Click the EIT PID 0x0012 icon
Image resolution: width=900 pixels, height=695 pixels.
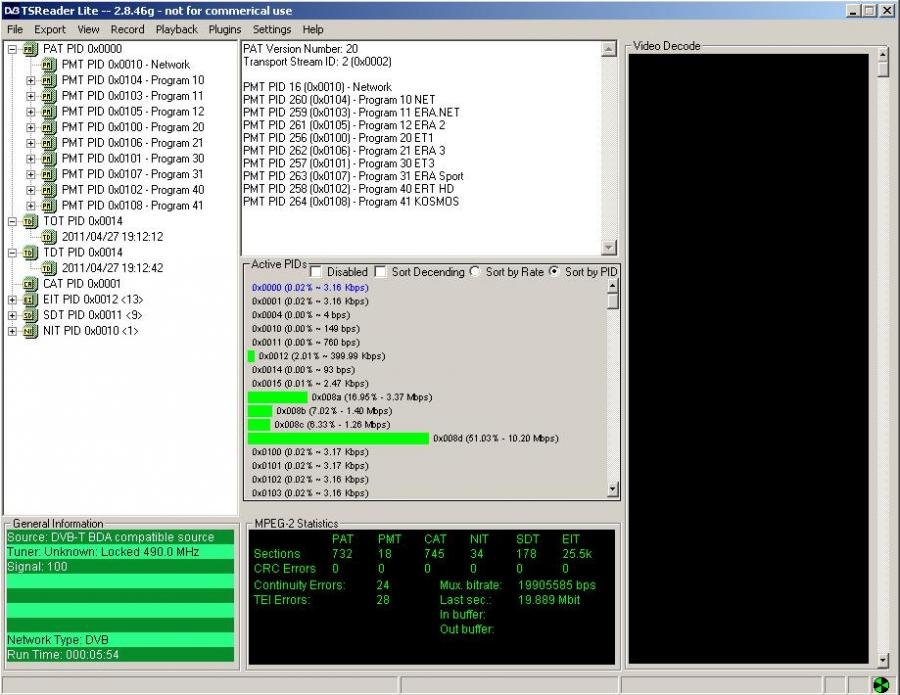pyautogui.click(x=30, y=299)
